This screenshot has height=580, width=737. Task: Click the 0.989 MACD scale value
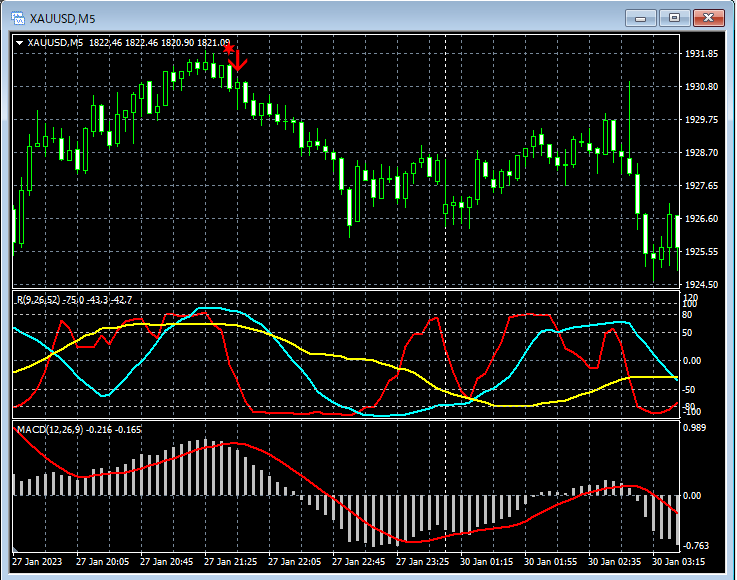[696, 428]
